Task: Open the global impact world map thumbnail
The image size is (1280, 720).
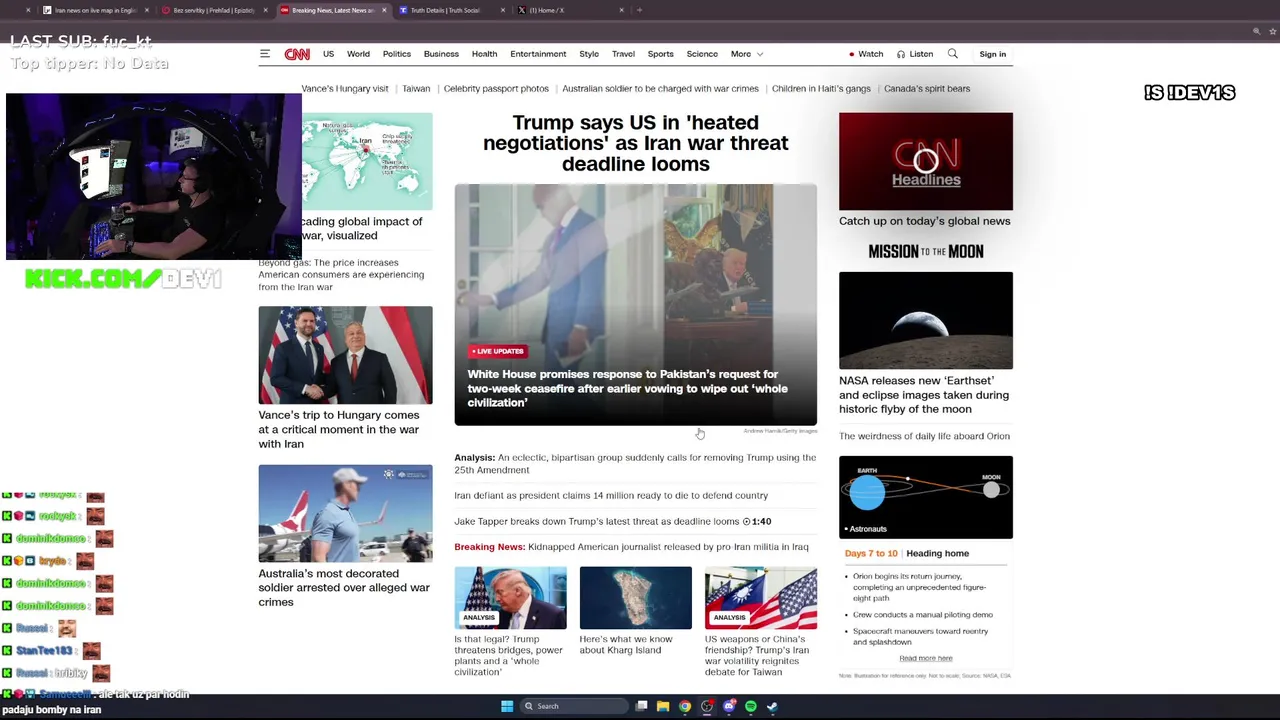Action: tap(367, 160)
